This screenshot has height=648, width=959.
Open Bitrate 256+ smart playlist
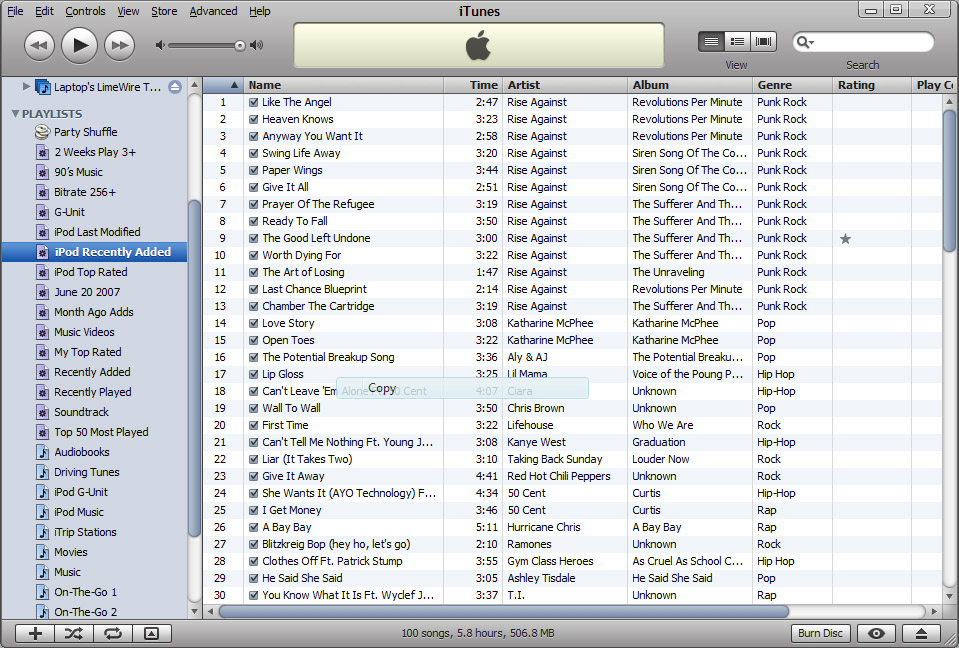point(84,192)
